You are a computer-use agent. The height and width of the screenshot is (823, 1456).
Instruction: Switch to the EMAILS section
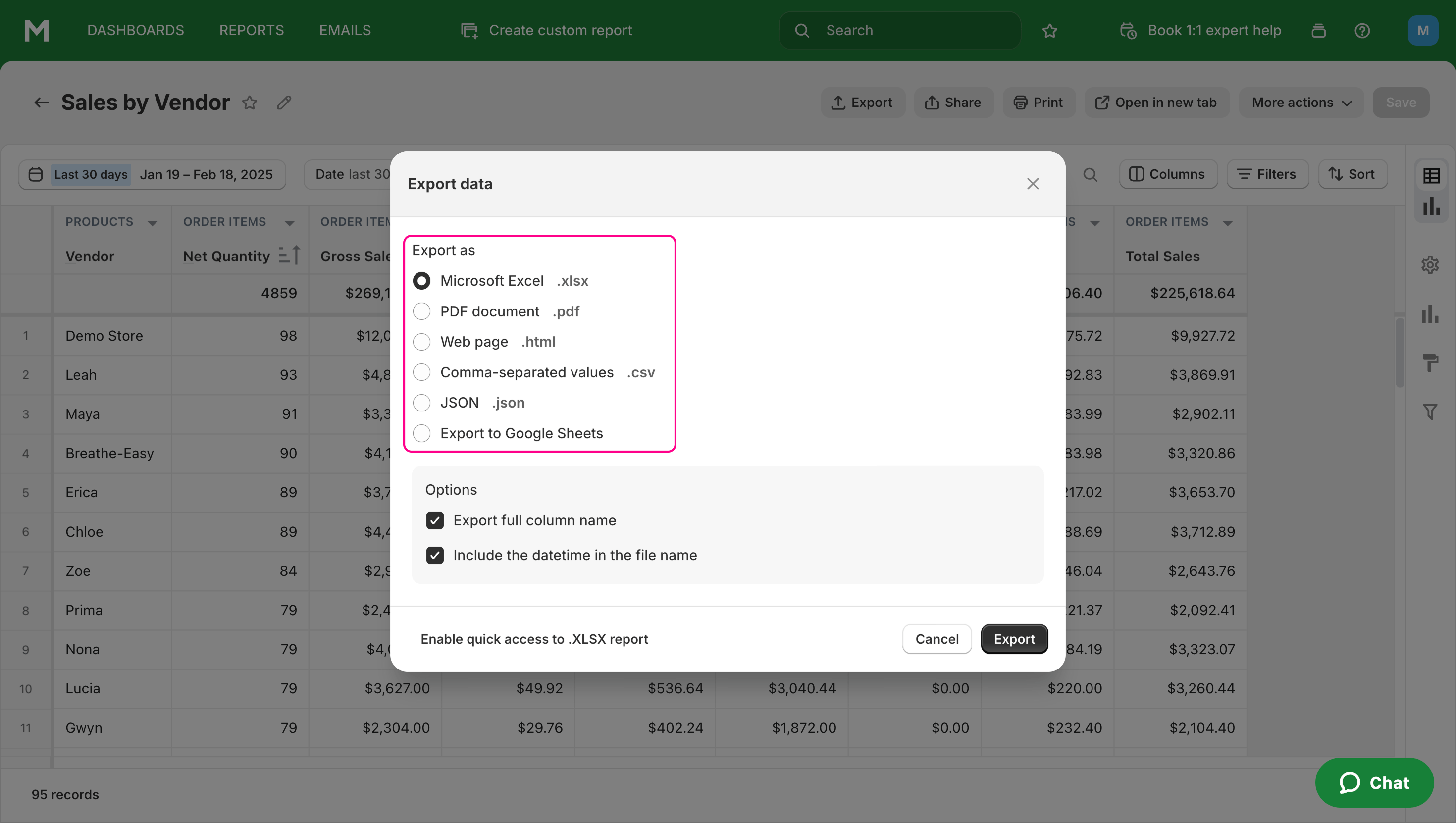344,30
